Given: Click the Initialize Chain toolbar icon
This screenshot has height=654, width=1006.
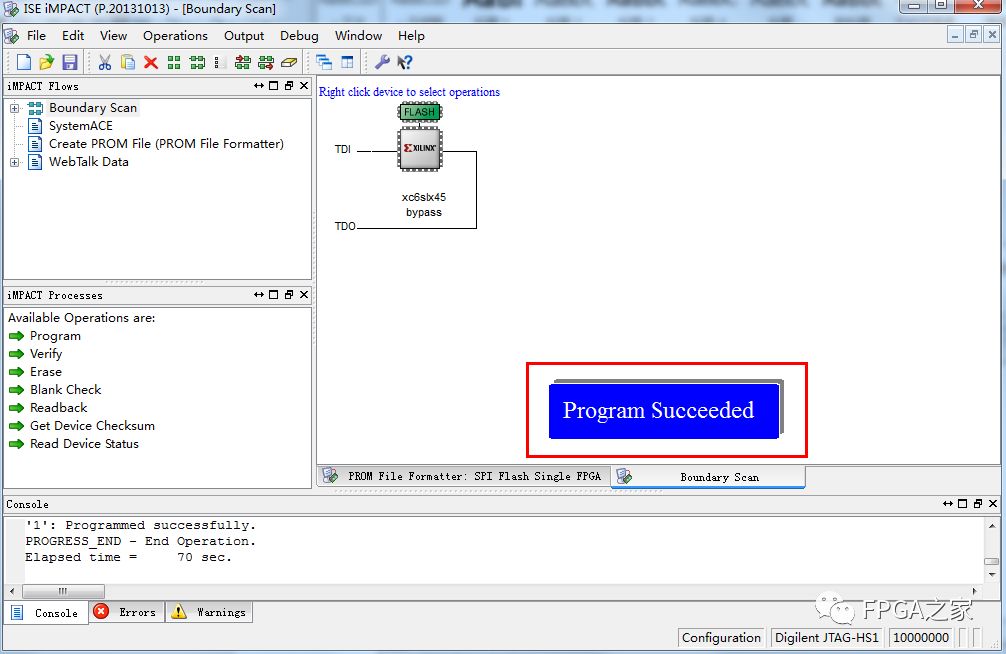Looking at the screenshot, I should pyautogui.click(x=197, y=62).
